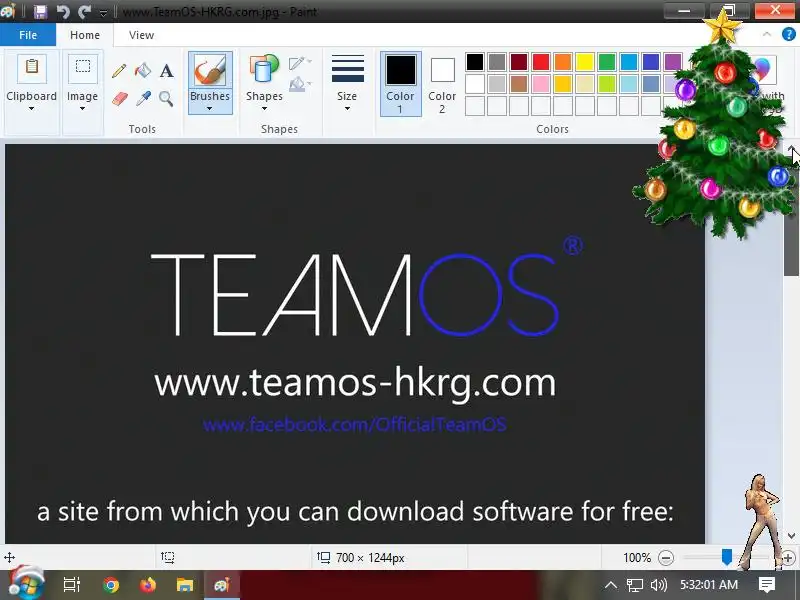
Task: Pick the dark red color swatch
Action: (x=519, y=62)
